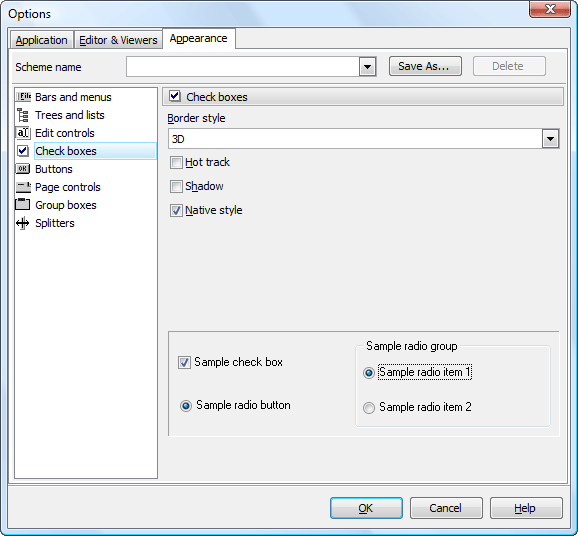Select the Buttons OK icon

coord(23,169)
